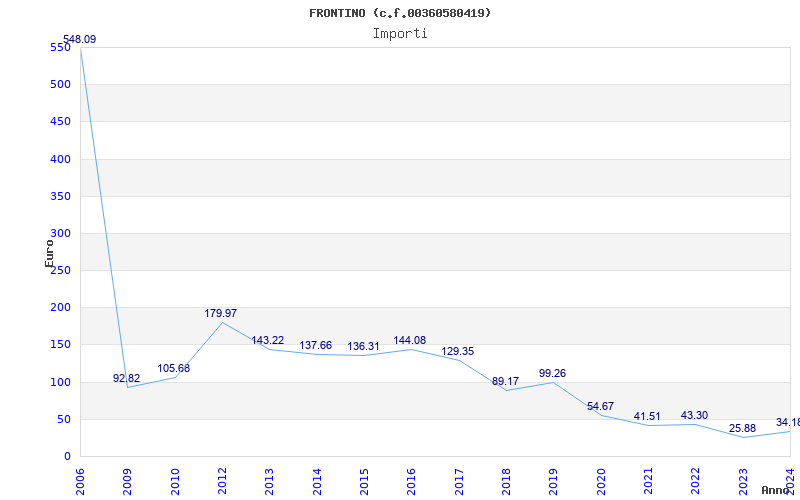Select the 2022 x-axis year label
The width and height of the screenshot is (800, 500).
point(695,482)
